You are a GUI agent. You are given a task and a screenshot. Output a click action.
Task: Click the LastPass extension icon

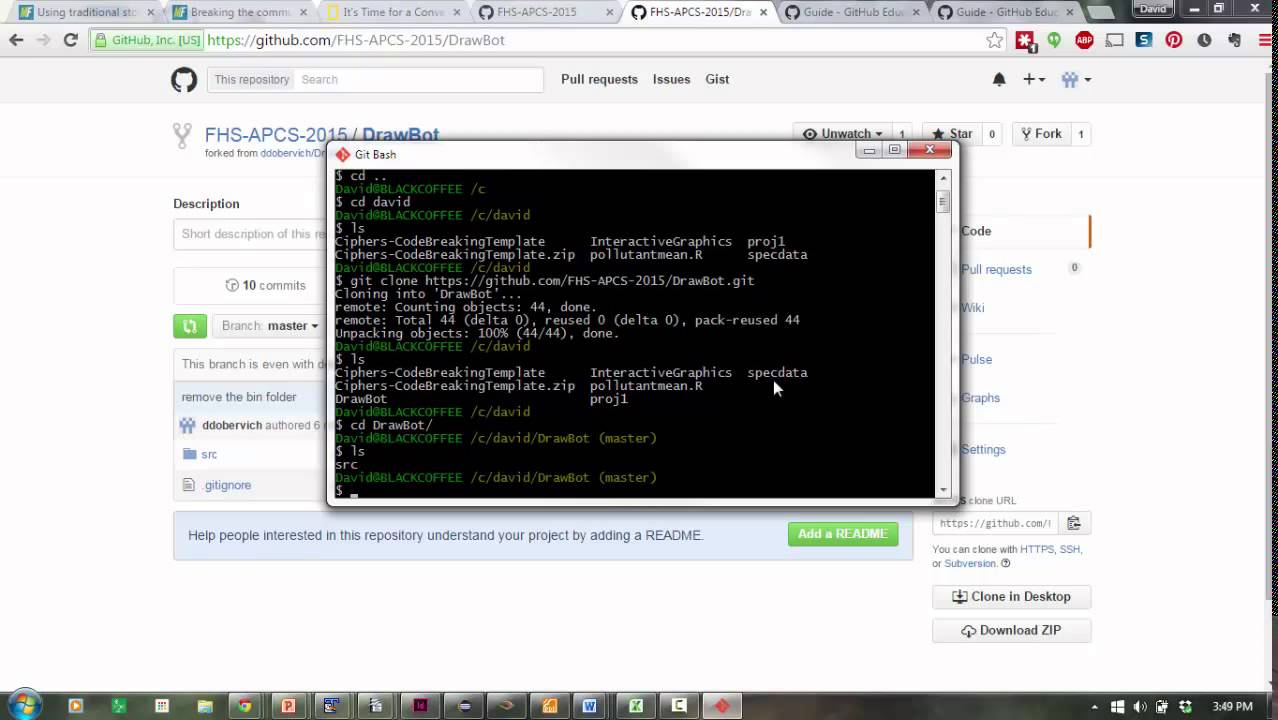click(x=1025, y=40)
